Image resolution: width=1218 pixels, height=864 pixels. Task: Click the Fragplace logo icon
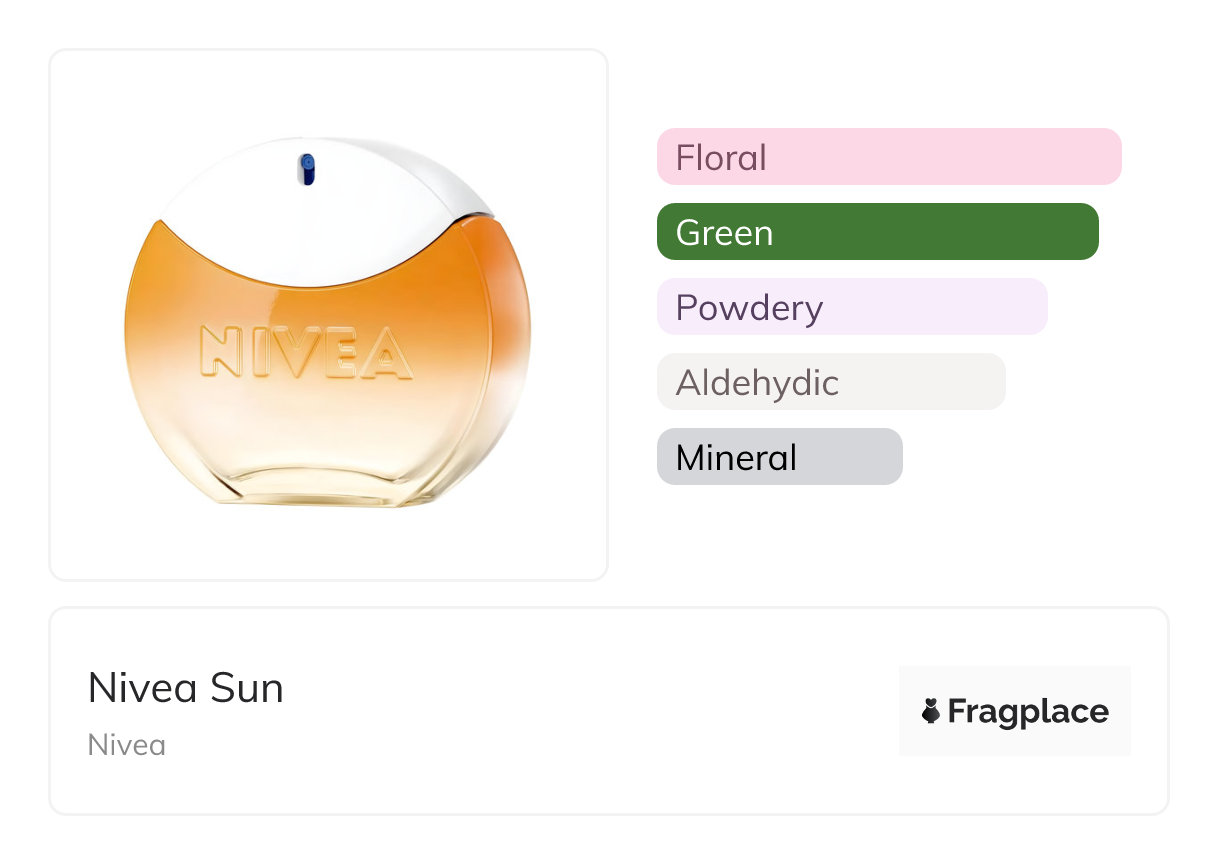931,712
